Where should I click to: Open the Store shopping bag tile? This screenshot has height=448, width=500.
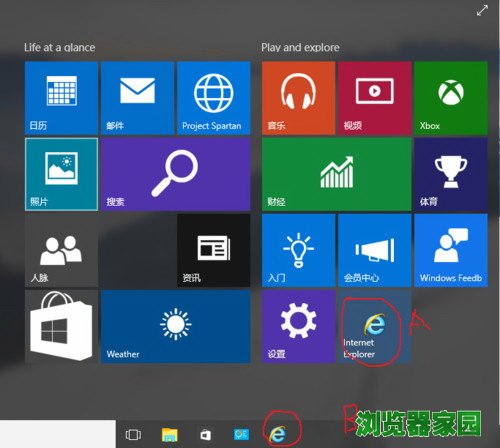pos(61,326)
